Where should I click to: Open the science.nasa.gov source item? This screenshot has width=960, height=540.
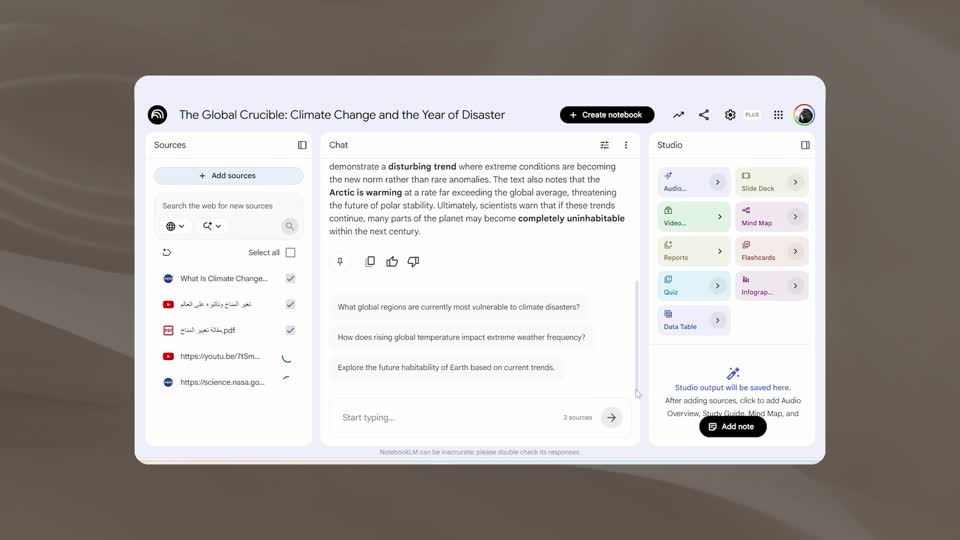click(x=222, y=382)
